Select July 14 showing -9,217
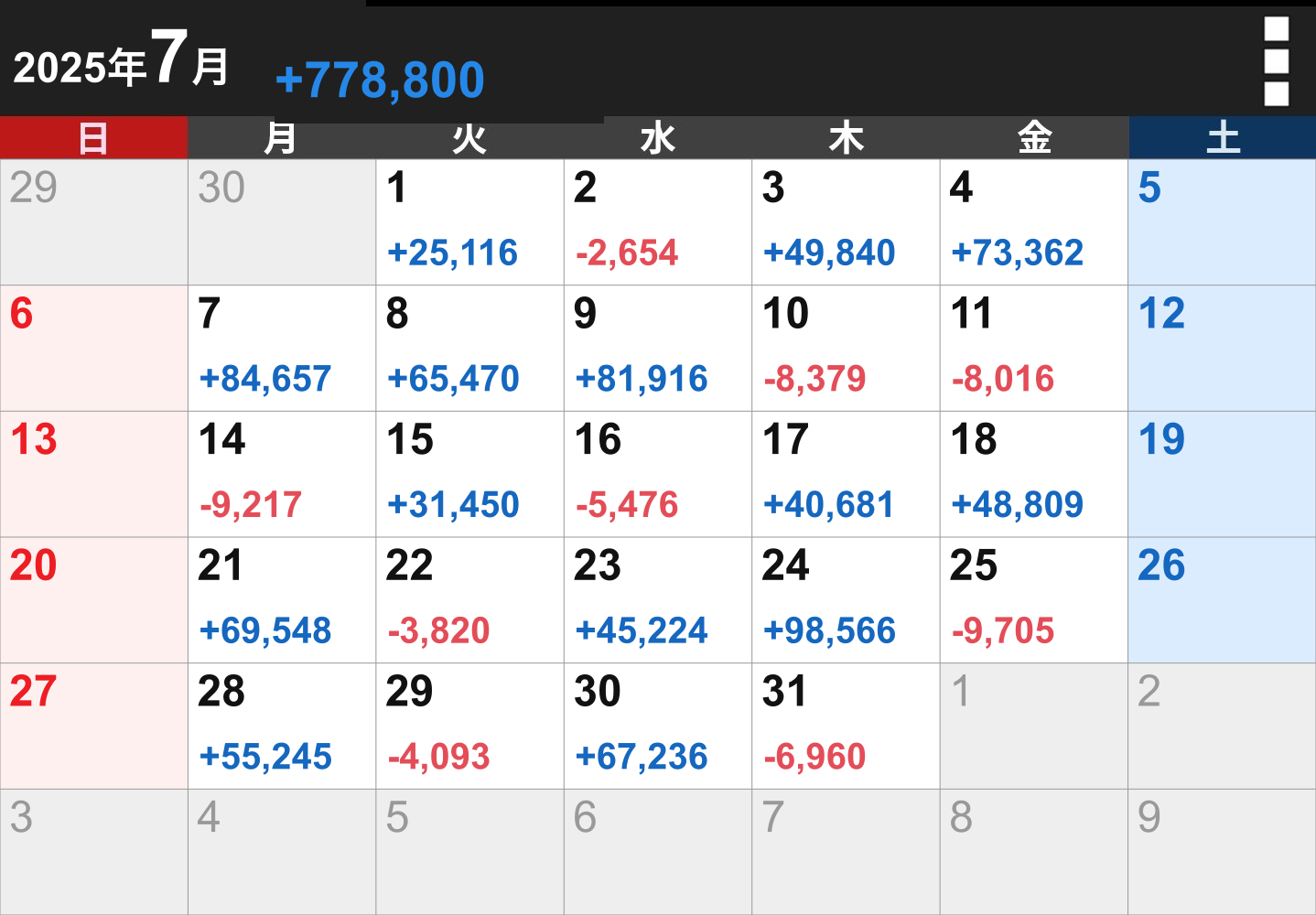Viewport: 1316px width, 915px height. tap(282, 474)
